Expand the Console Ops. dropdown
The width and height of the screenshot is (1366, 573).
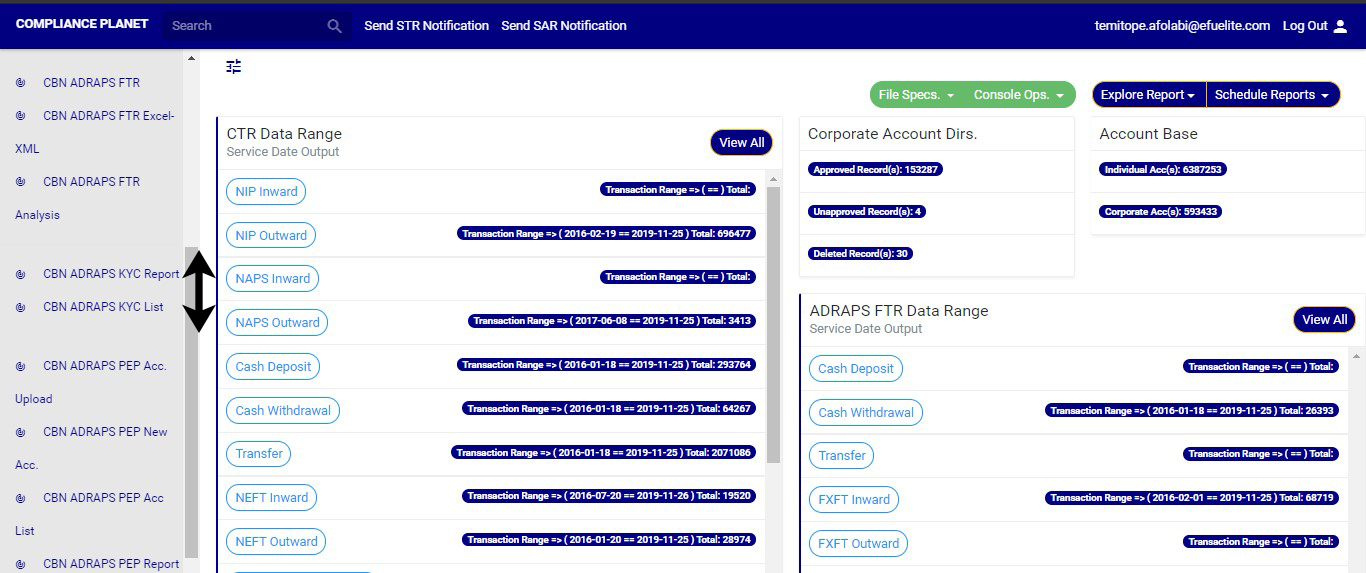pyautogui.click(x=1020, y=95)
